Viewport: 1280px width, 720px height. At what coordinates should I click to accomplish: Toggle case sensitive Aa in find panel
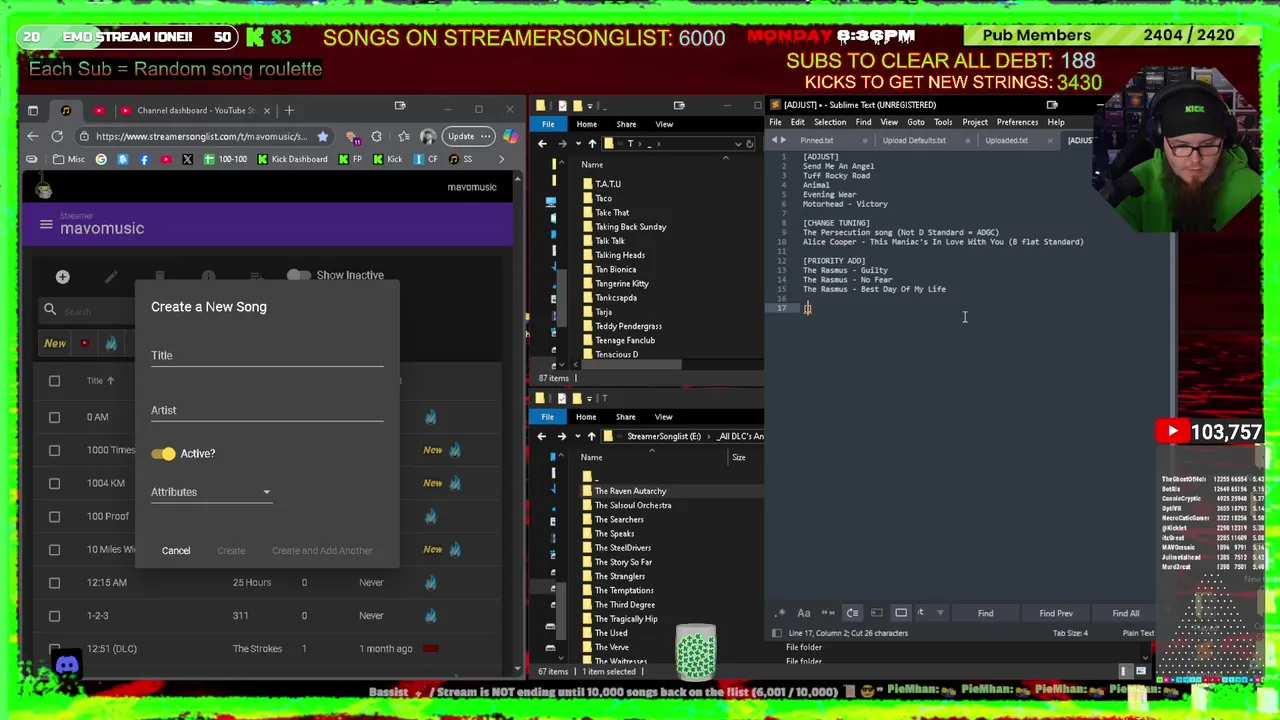(x=804, y=613)
